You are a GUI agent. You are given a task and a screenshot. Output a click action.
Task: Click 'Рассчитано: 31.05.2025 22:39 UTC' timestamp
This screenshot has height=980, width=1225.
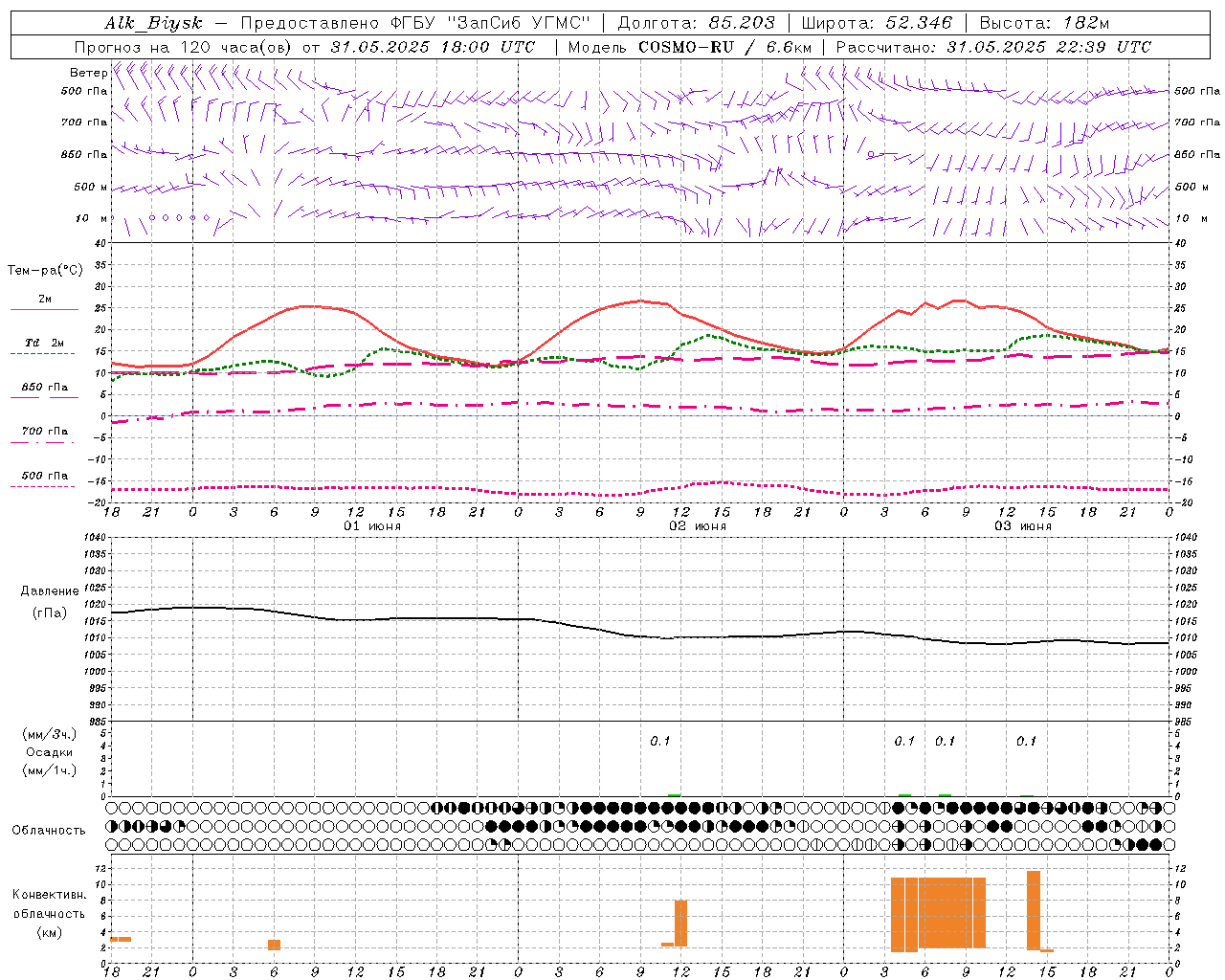click(993, 47)
